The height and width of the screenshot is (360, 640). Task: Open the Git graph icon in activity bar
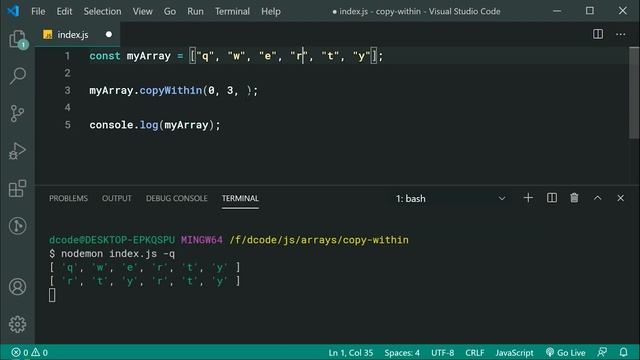(x=18, y=226)
